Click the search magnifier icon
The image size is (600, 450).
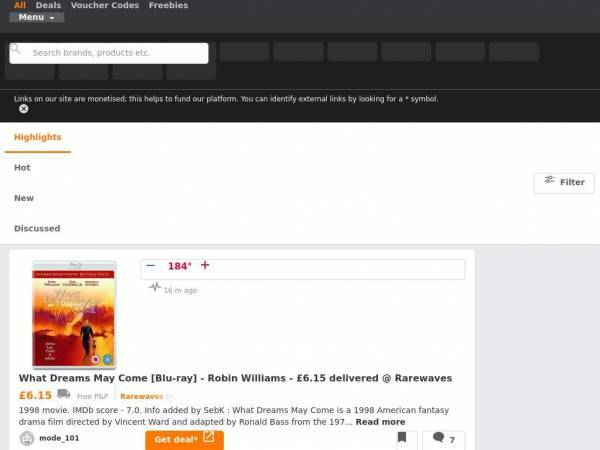pos(16,49)
